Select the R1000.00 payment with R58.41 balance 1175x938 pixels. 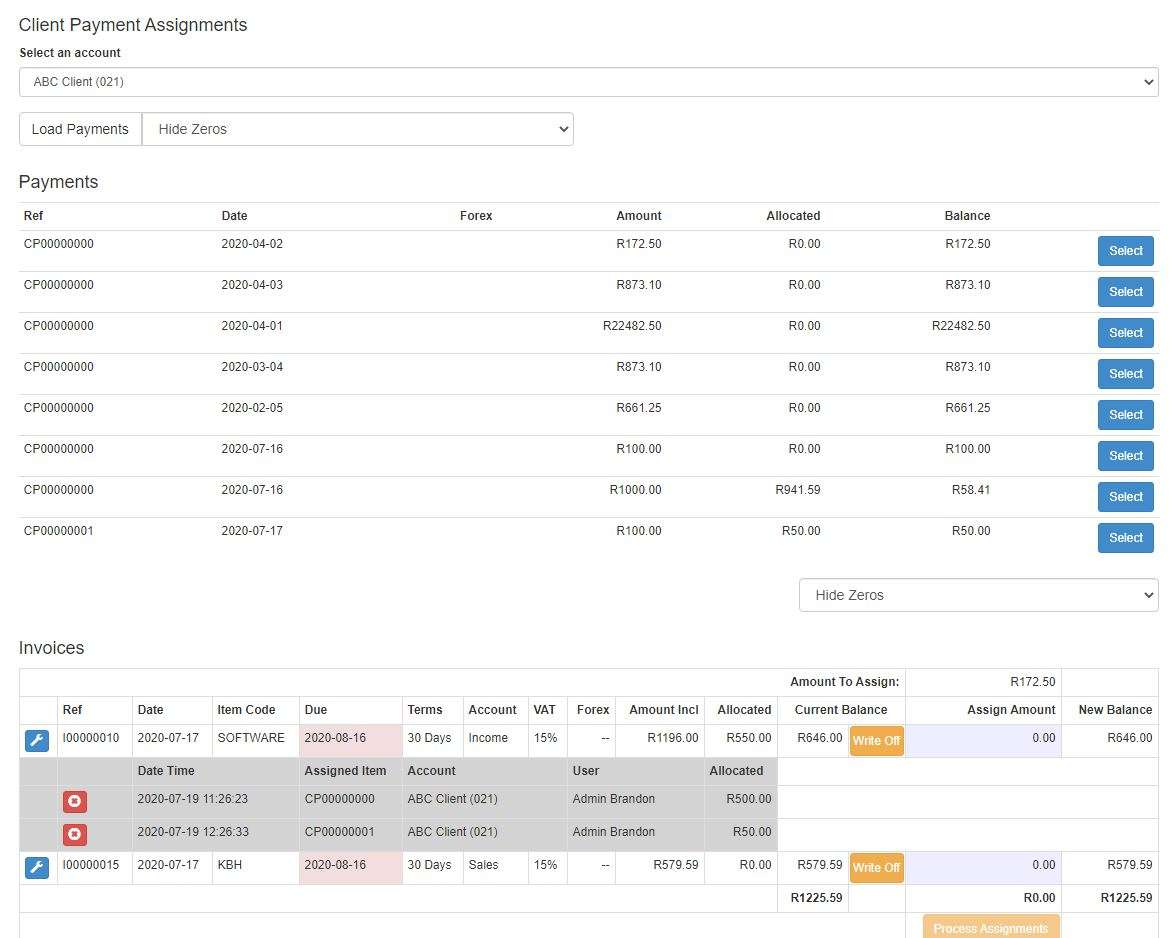tap(1125, 497)
